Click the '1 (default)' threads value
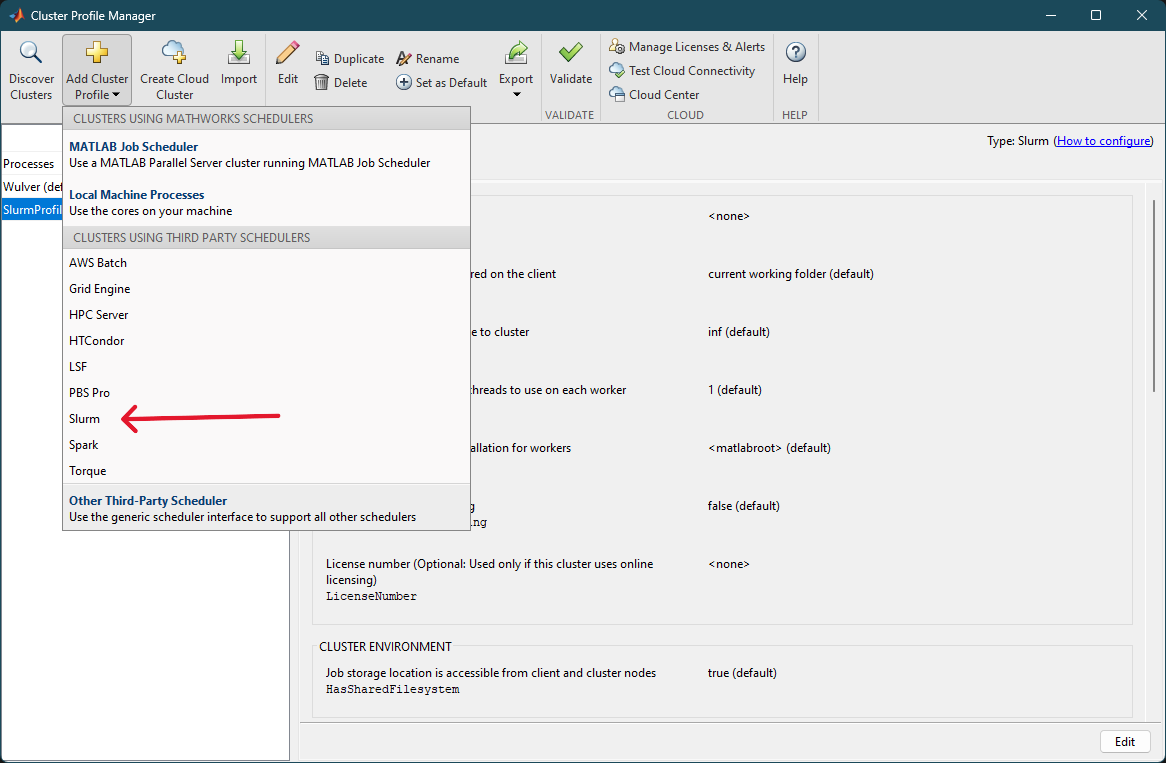Viewport: 1166px width, 763px height. [735, 390]
